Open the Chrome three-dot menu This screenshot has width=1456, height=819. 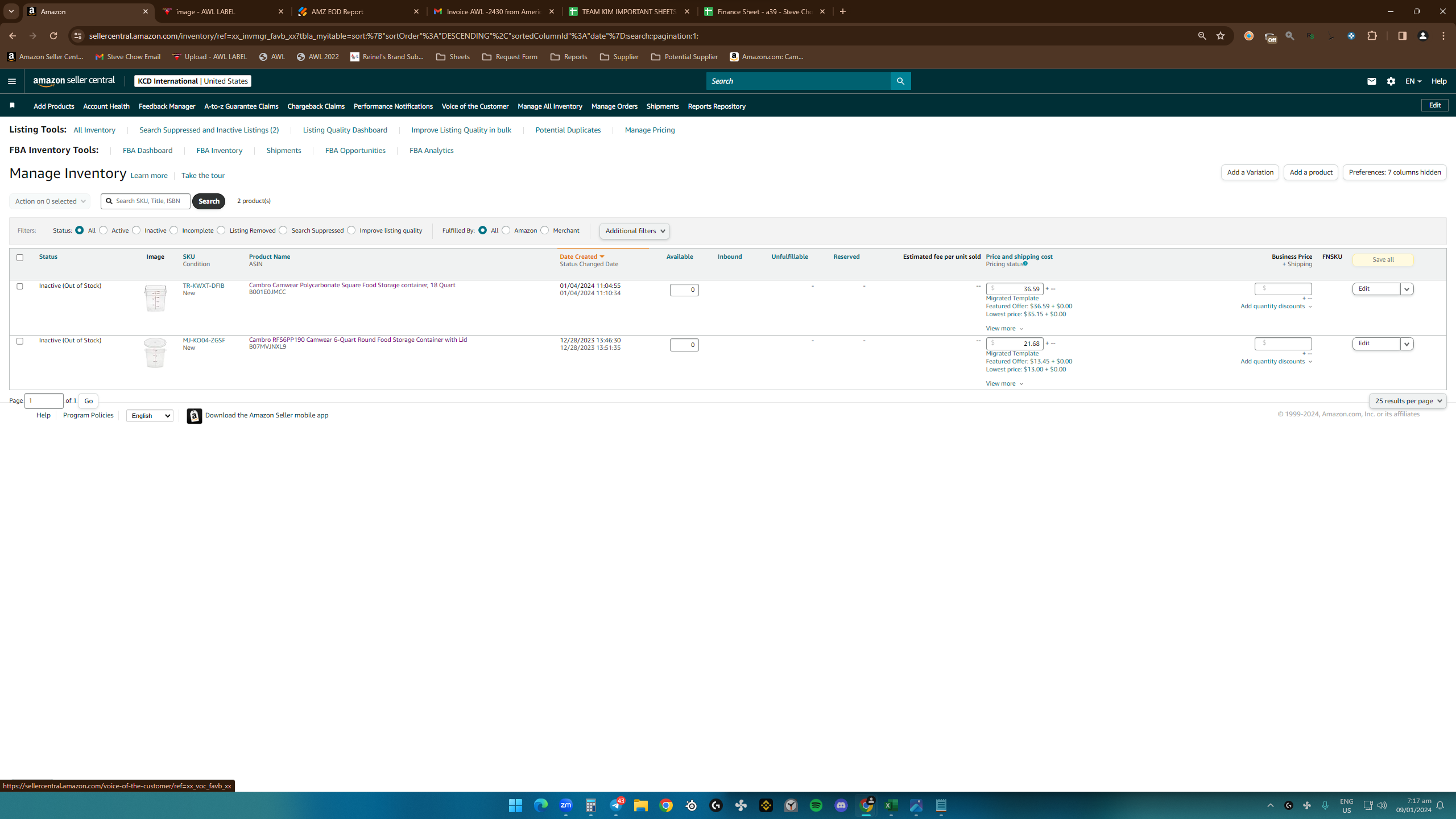tap(1443, 36)
